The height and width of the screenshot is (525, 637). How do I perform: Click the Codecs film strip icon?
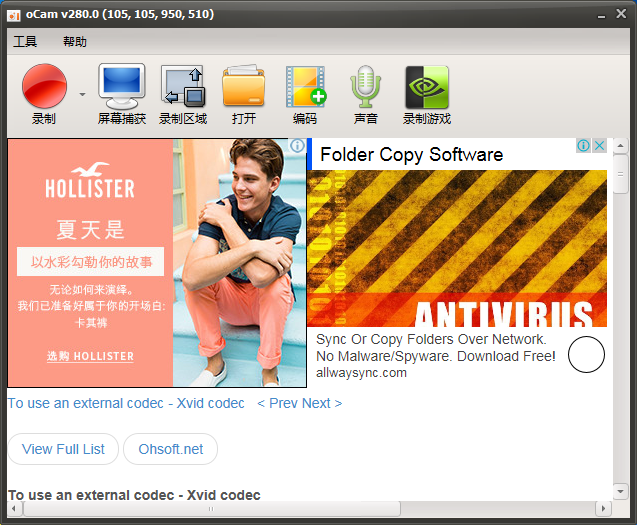(305, 86)
